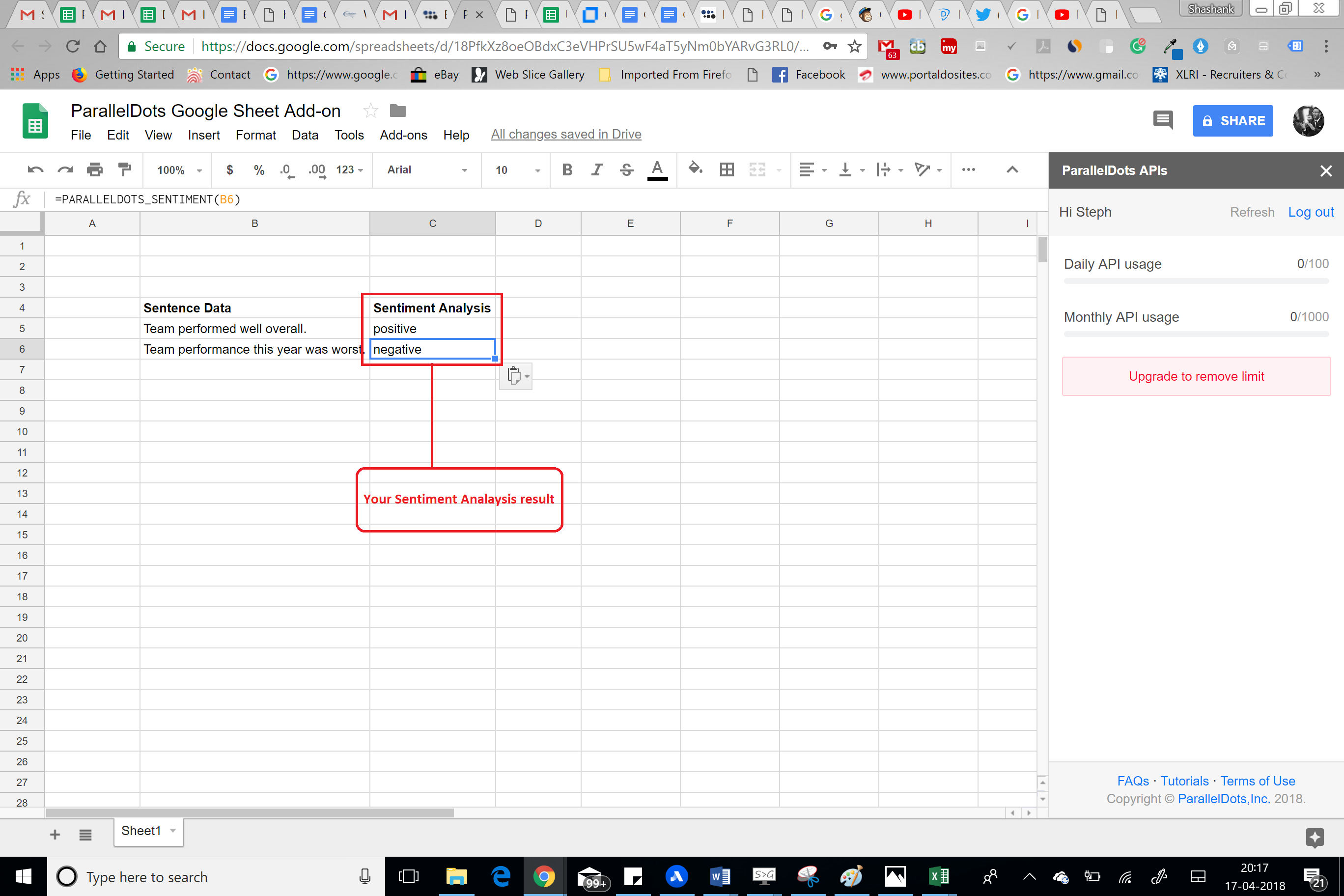Screen dimensions: 1344x896
Task: Open the text color picker
Action: click(657, 169)
